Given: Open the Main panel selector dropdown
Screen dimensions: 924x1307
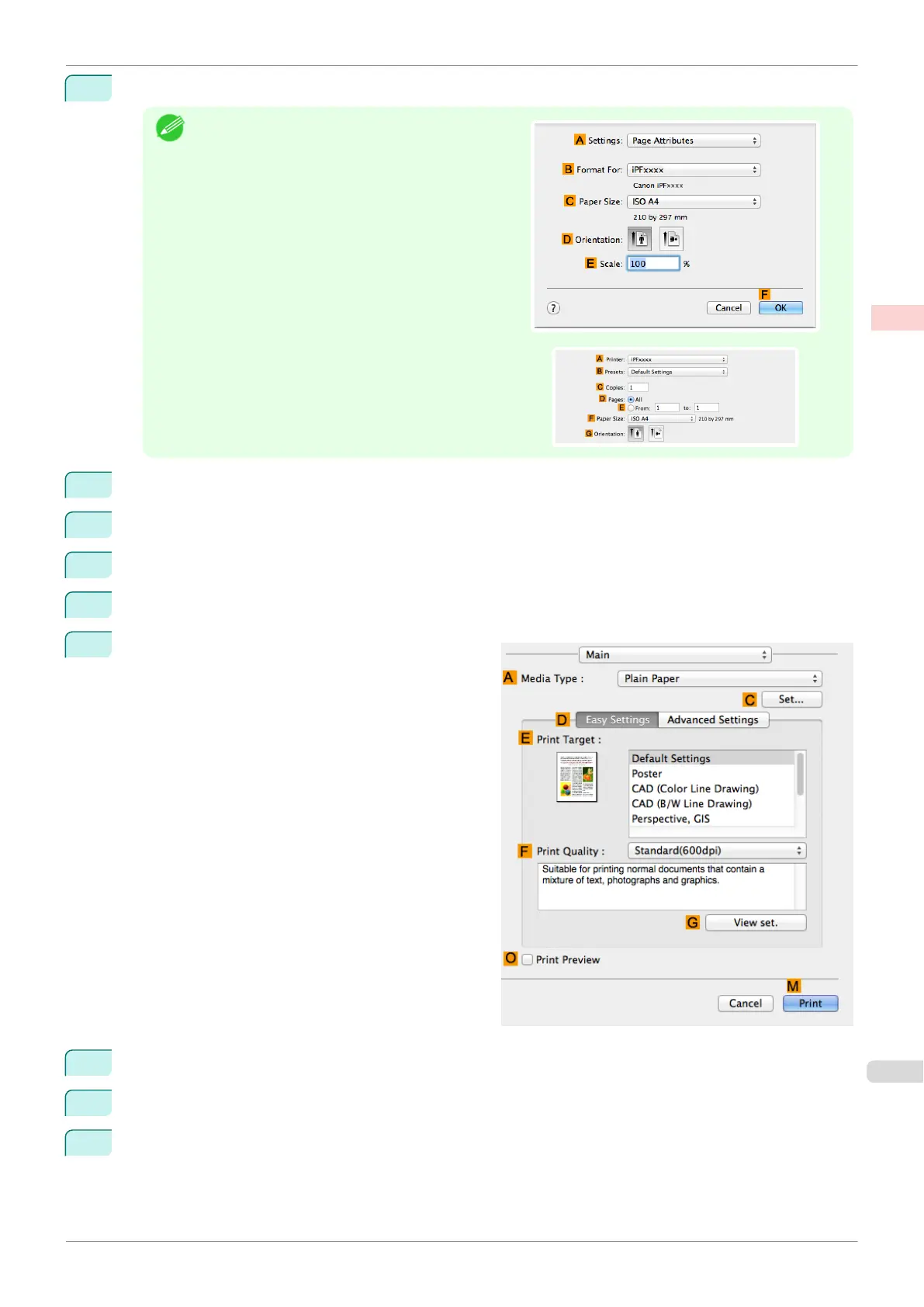Looking at the screenshot, I should [x=675, y=655].
